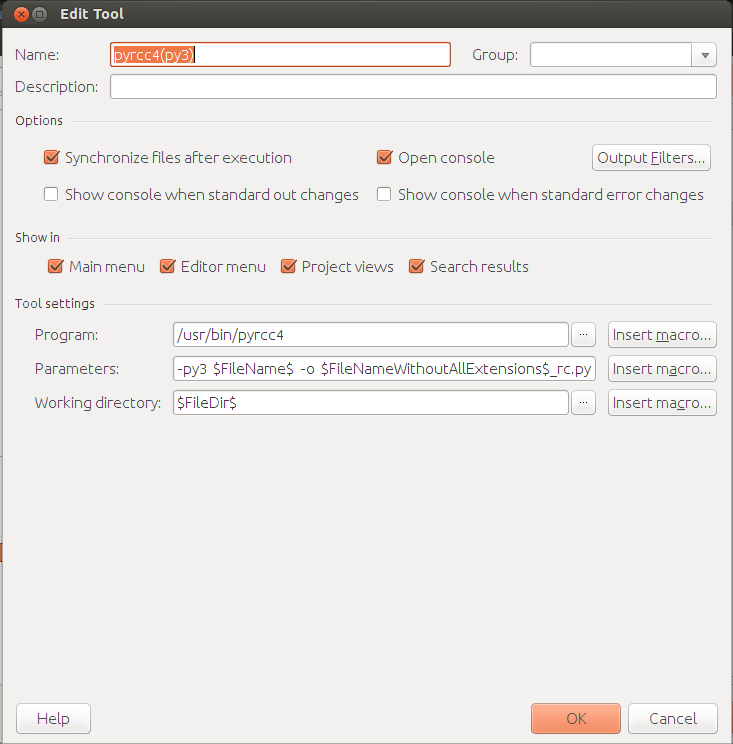The height and width of the screenshot is (744, 733).
Task: Enable Show console when standard error changes
Action: coord(384,195)
